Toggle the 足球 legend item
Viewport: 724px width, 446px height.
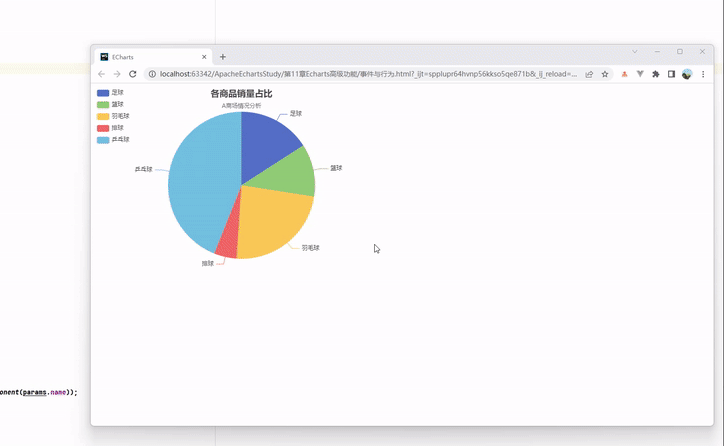tap(110, 92)
